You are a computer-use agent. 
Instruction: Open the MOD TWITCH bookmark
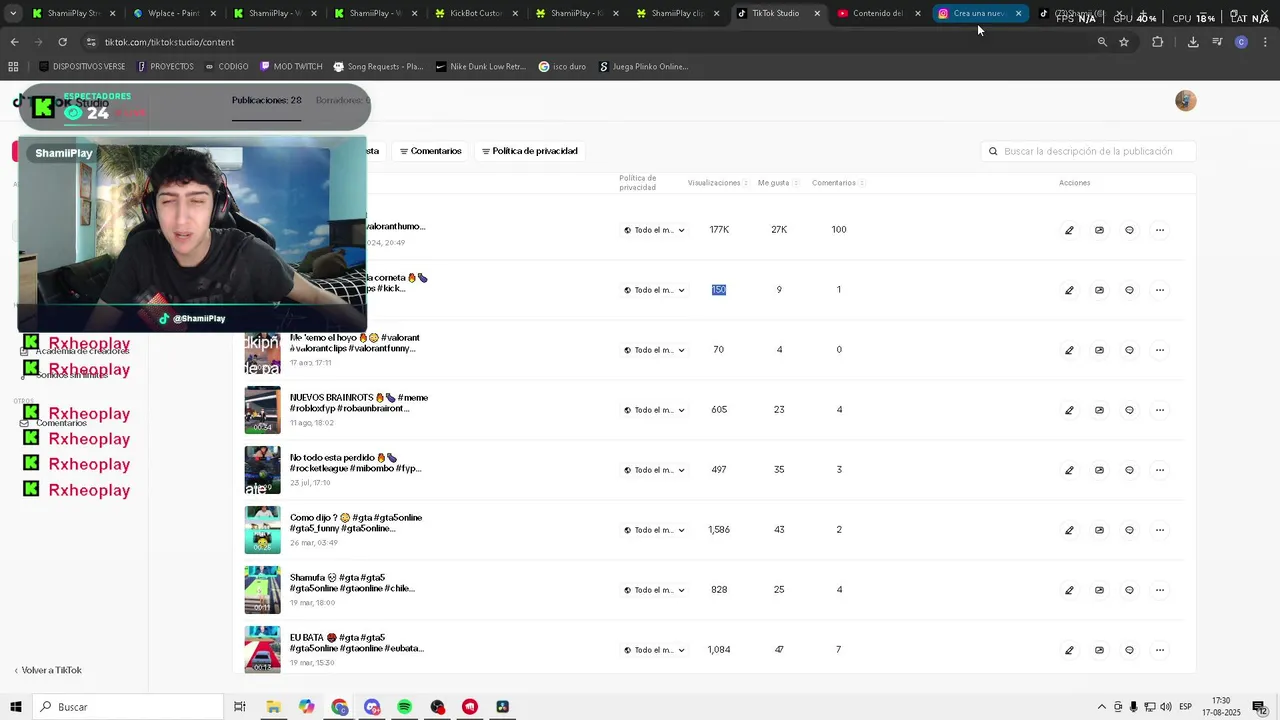pyautogui.click(x=291, y=67)
